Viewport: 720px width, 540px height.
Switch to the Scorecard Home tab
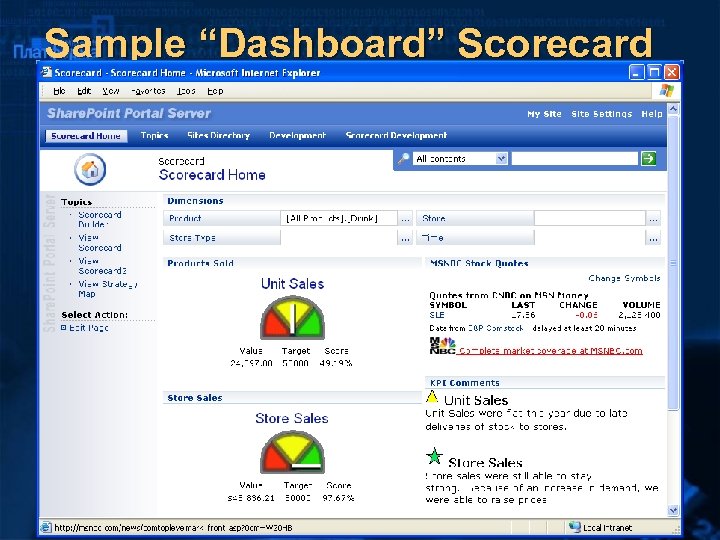point(86,136)
